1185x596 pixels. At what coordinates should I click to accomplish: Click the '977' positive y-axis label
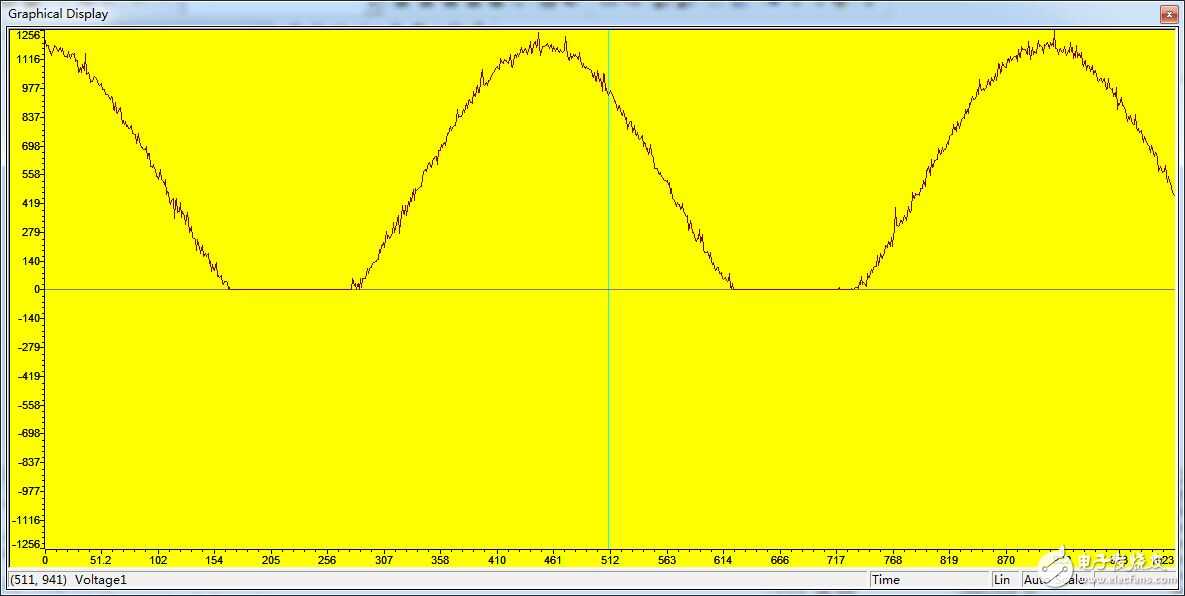point(32,88)
